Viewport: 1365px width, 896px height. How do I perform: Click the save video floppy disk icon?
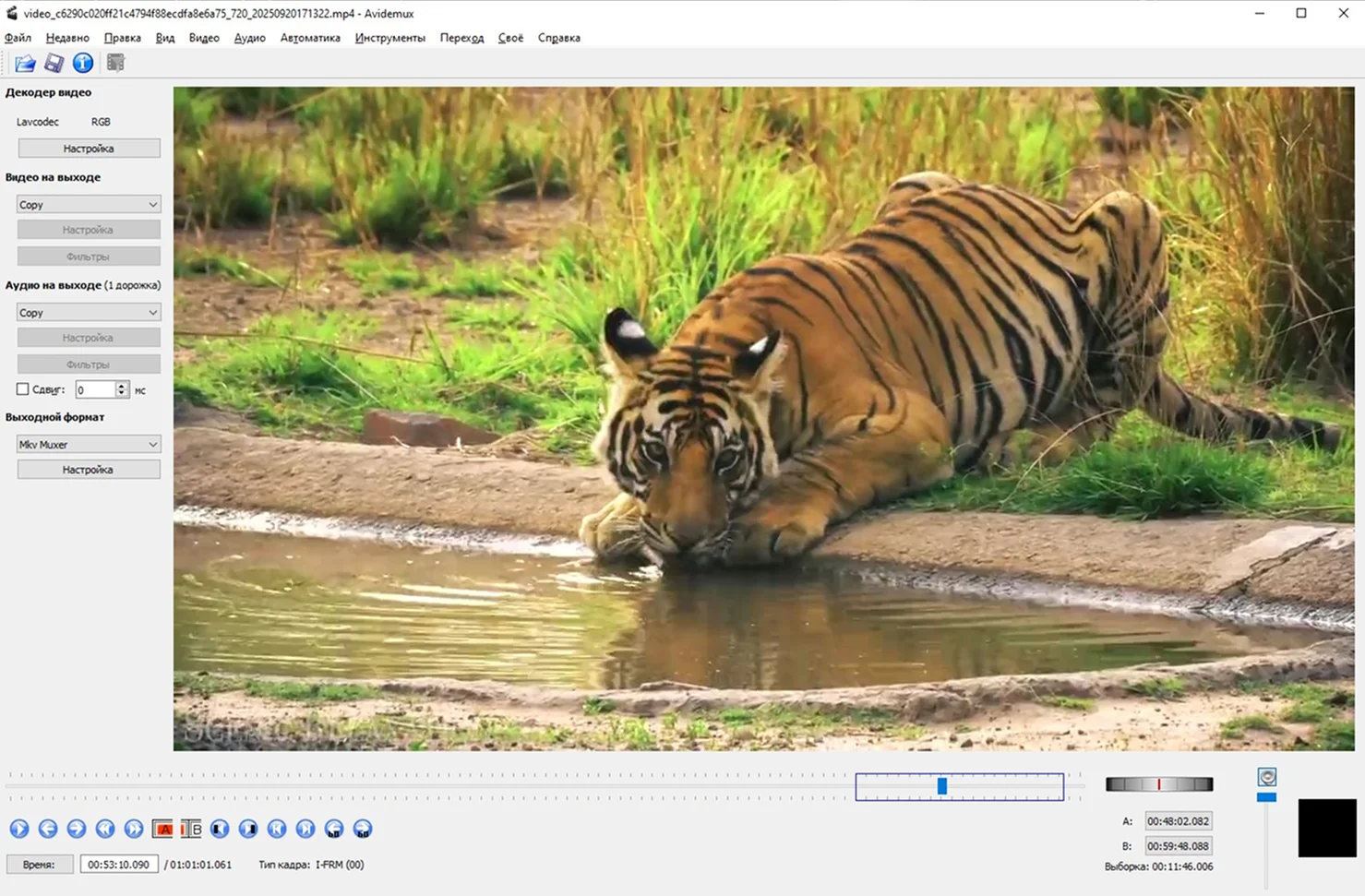coord(54,63)
